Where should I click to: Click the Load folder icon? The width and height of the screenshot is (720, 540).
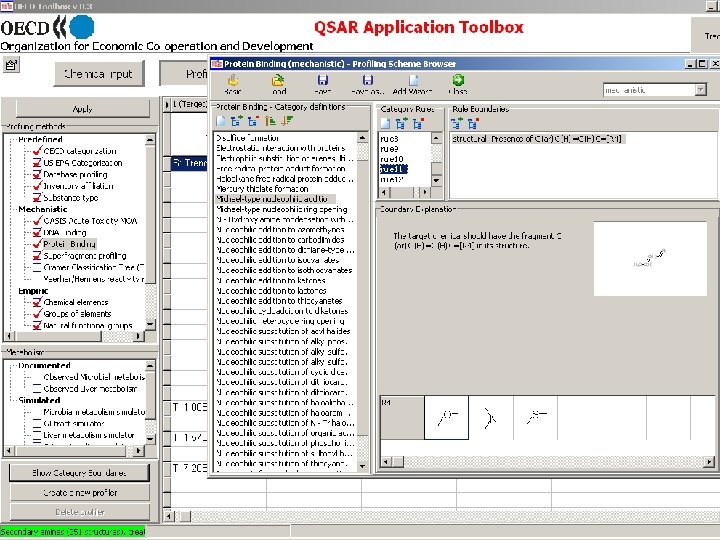click(278, 80)
